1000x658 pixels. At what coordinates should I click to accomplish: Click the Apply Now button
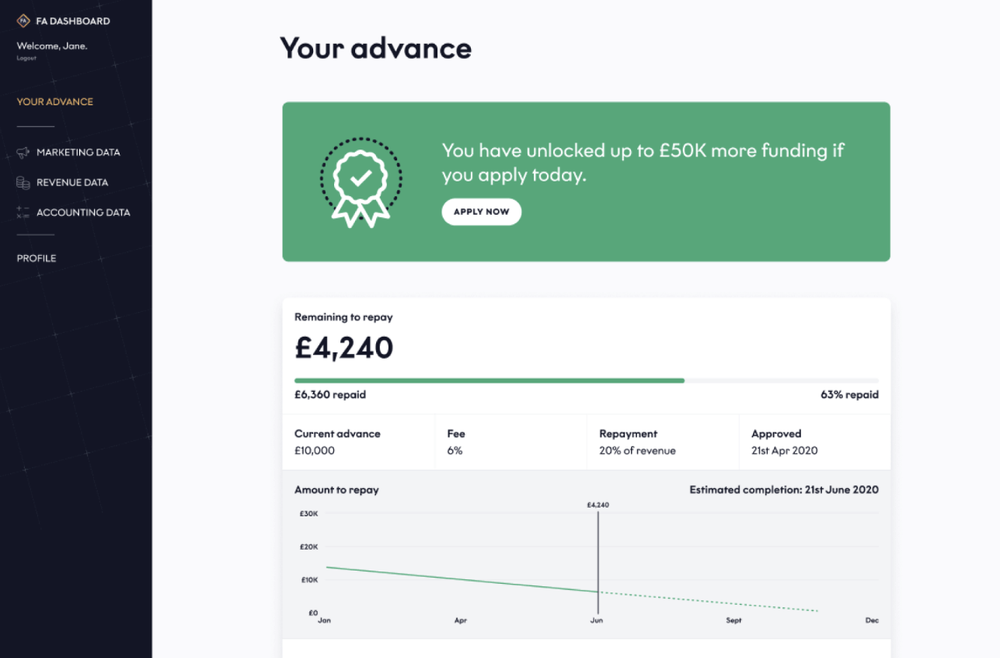(482, 212)
